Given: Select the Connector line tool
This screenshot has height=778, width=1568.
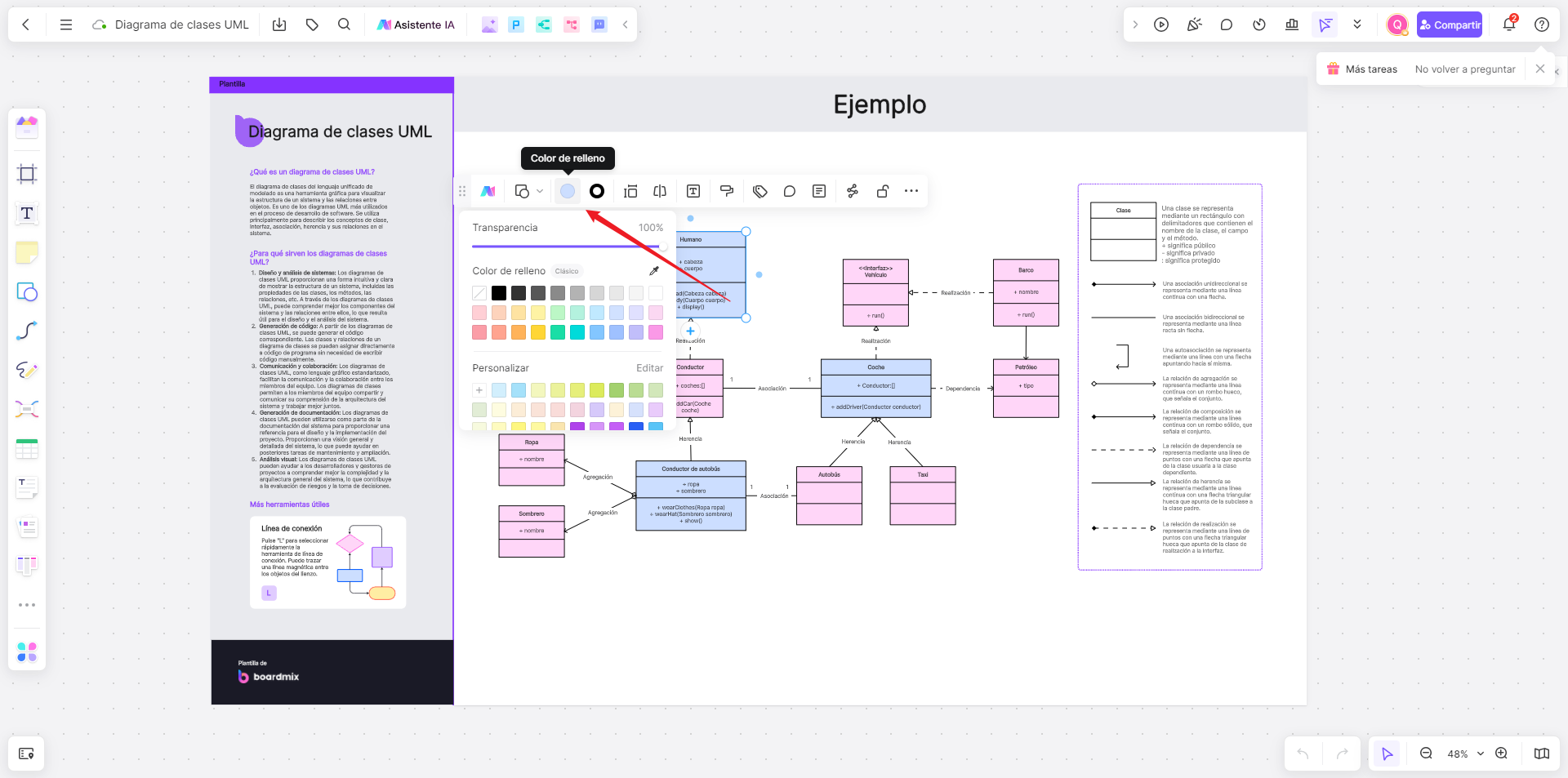Looking at the screenshot, I should pos(27,331).
